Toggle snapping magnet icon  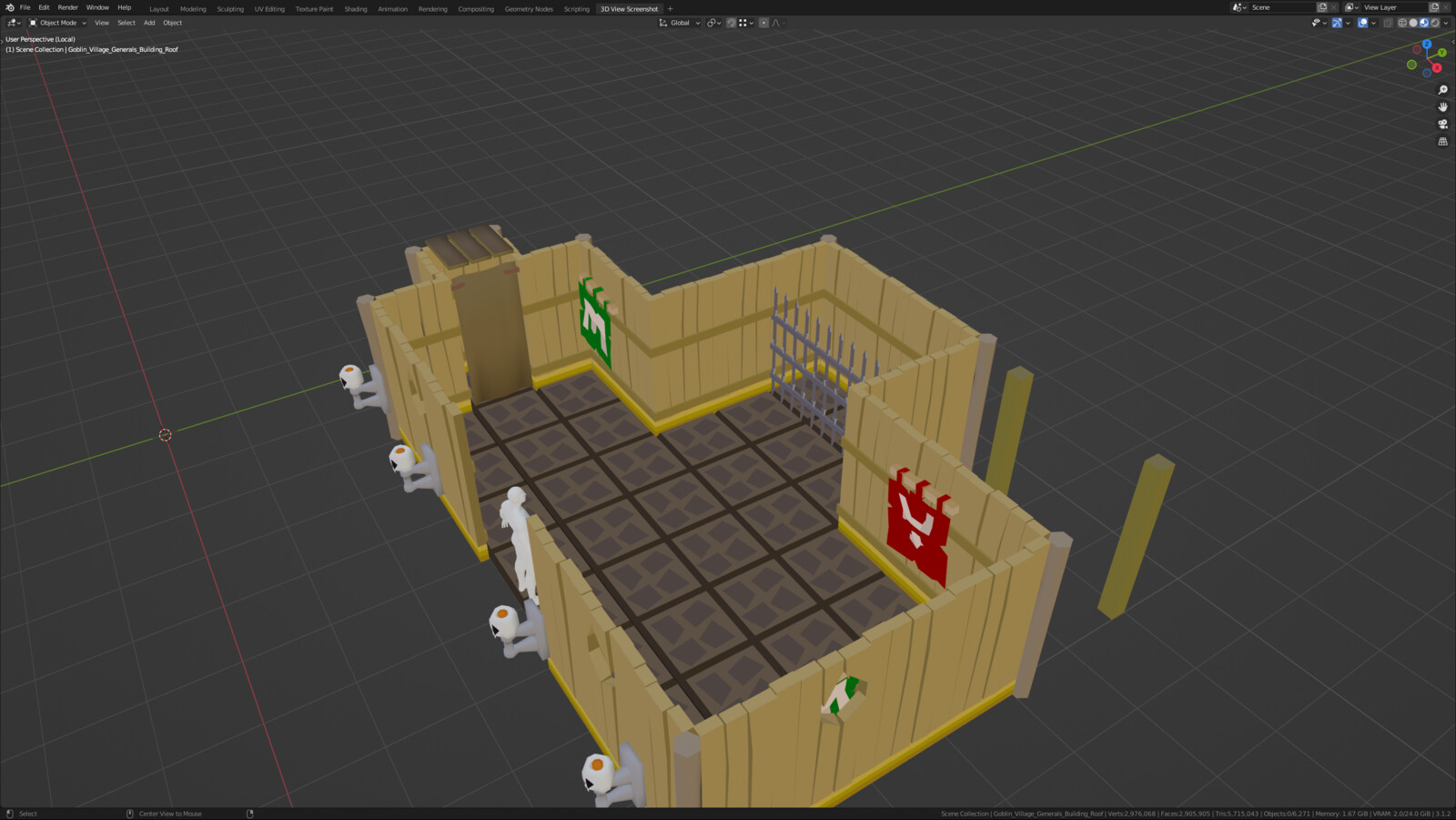coord(731,23)
